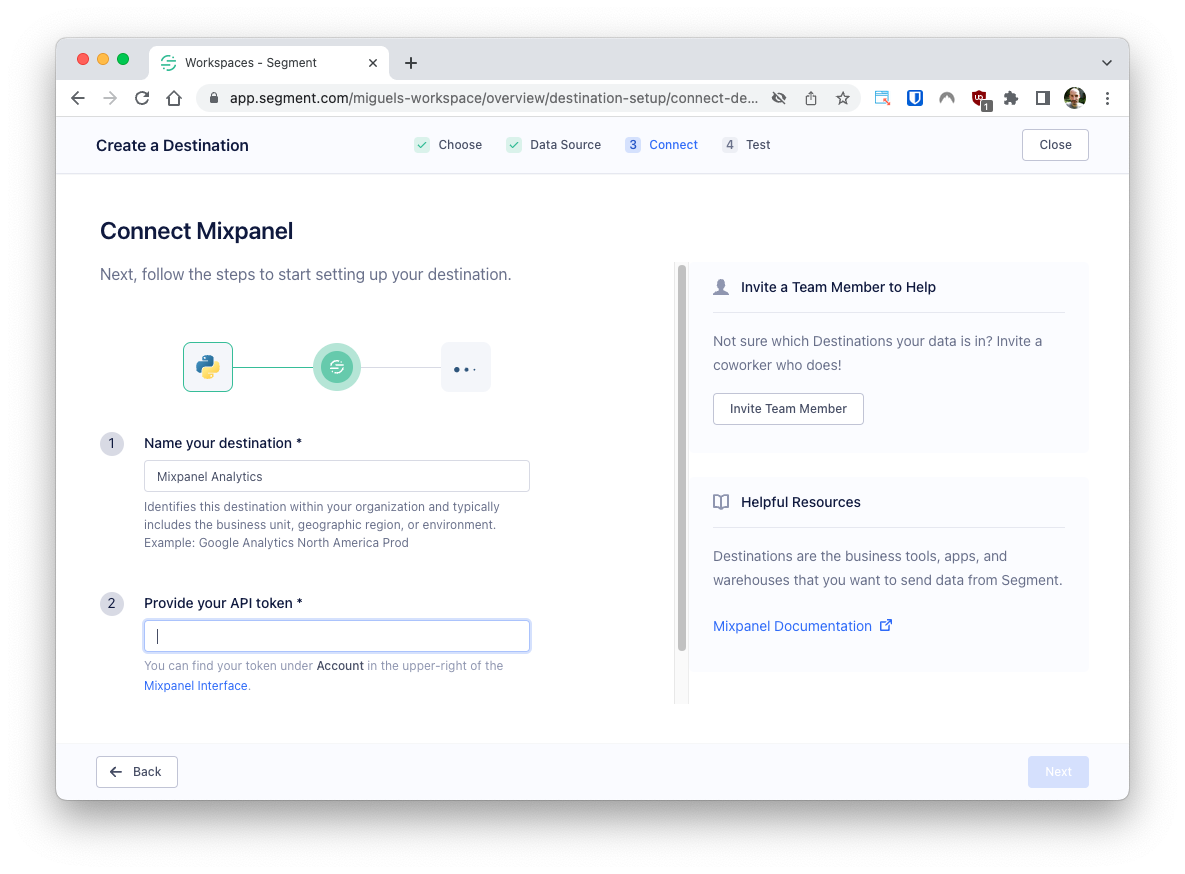Image resolution: width=1185 pixels, height=874 pixels.
Task: Select the Connect step
Action: coord(661,144)
